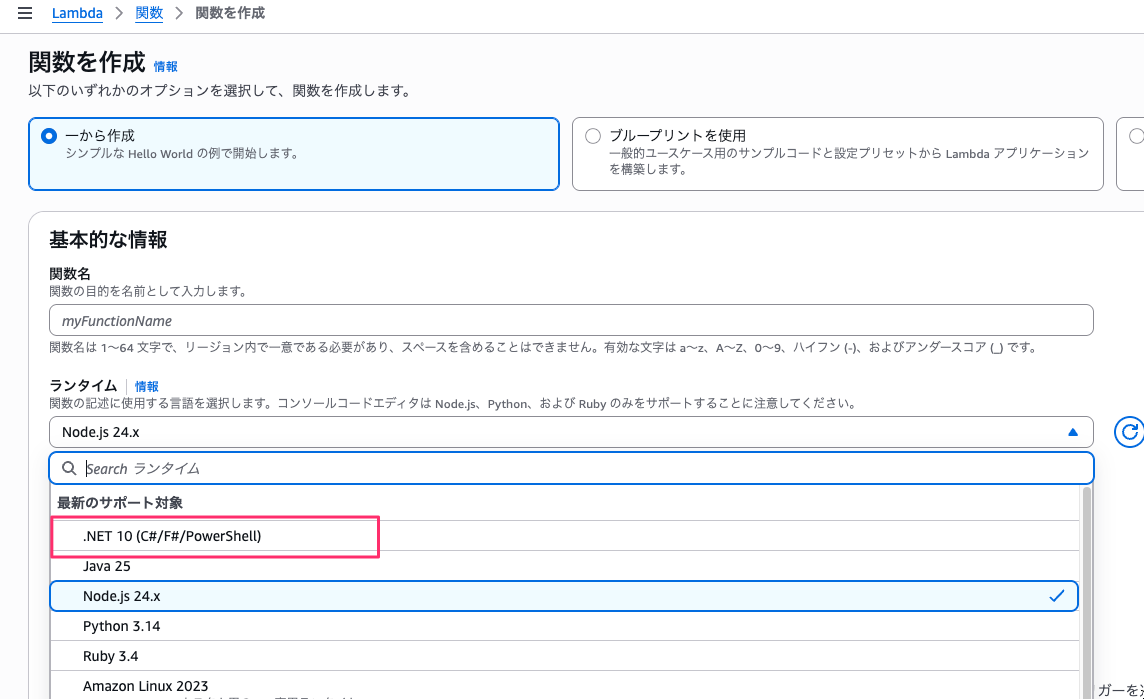Image resolution: width=1144 pixels, height=699 pixels.
Task: Pick Ruby 3.4 as the runtime
Action: (110, 656)
